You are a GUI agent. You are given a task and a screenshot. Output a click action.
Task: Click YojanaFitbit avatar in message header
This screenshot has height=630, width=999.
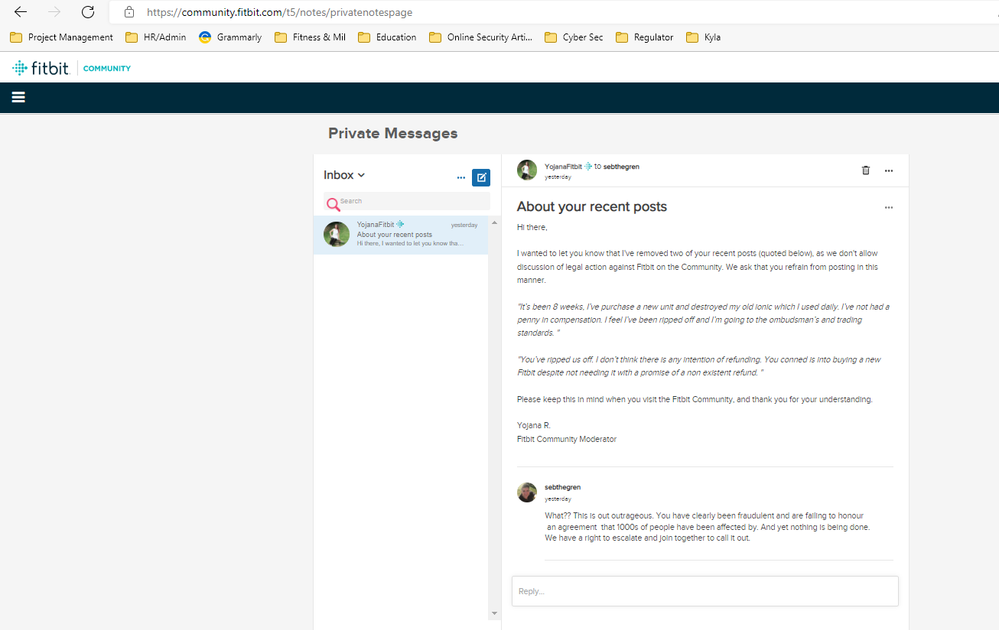(x=527, y=170)
